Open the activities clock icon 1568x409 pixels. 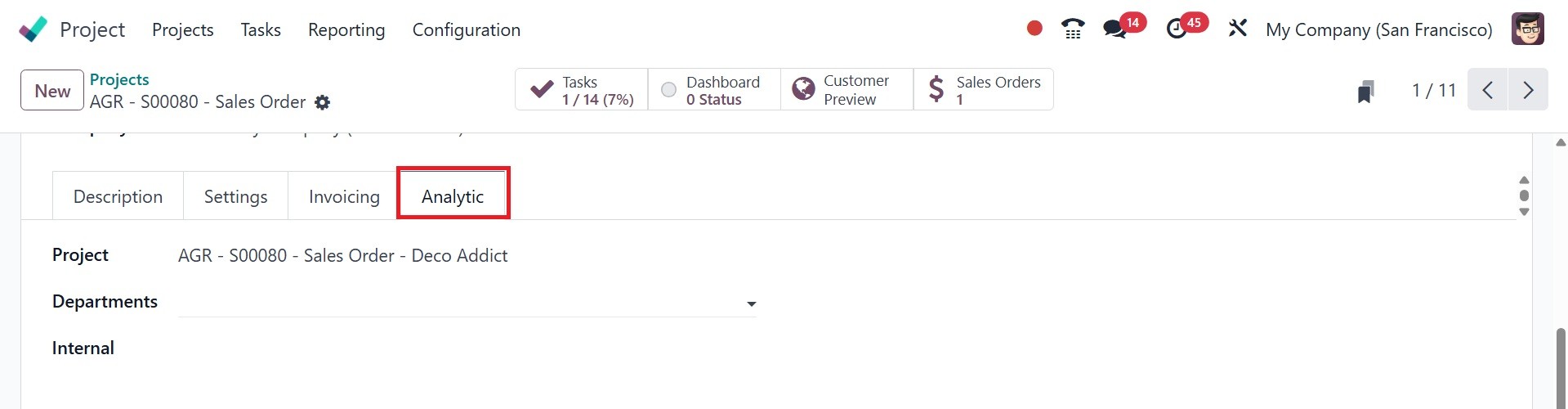(x=1177, y=29)
